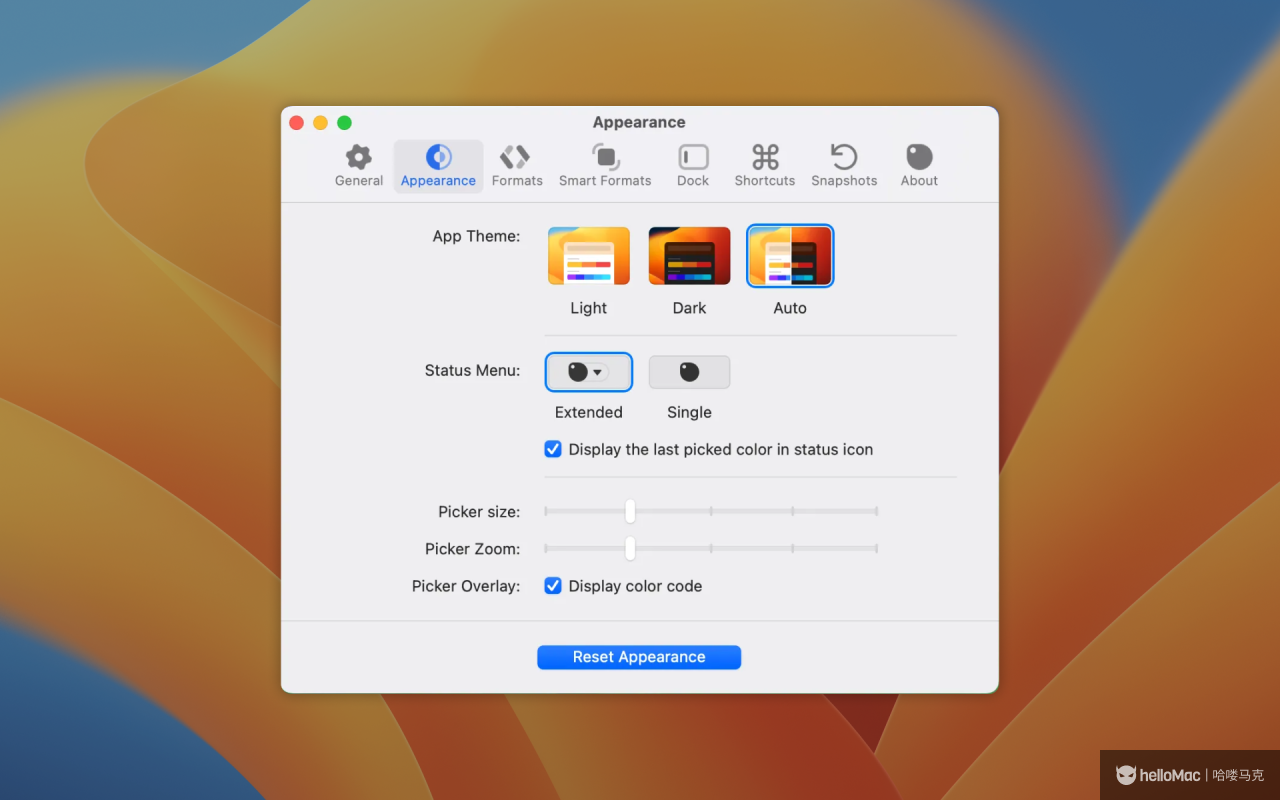Open the General gear icon
Image resolution: width=1280 pixels, height=800 pixels.
[x=359, y=157]
